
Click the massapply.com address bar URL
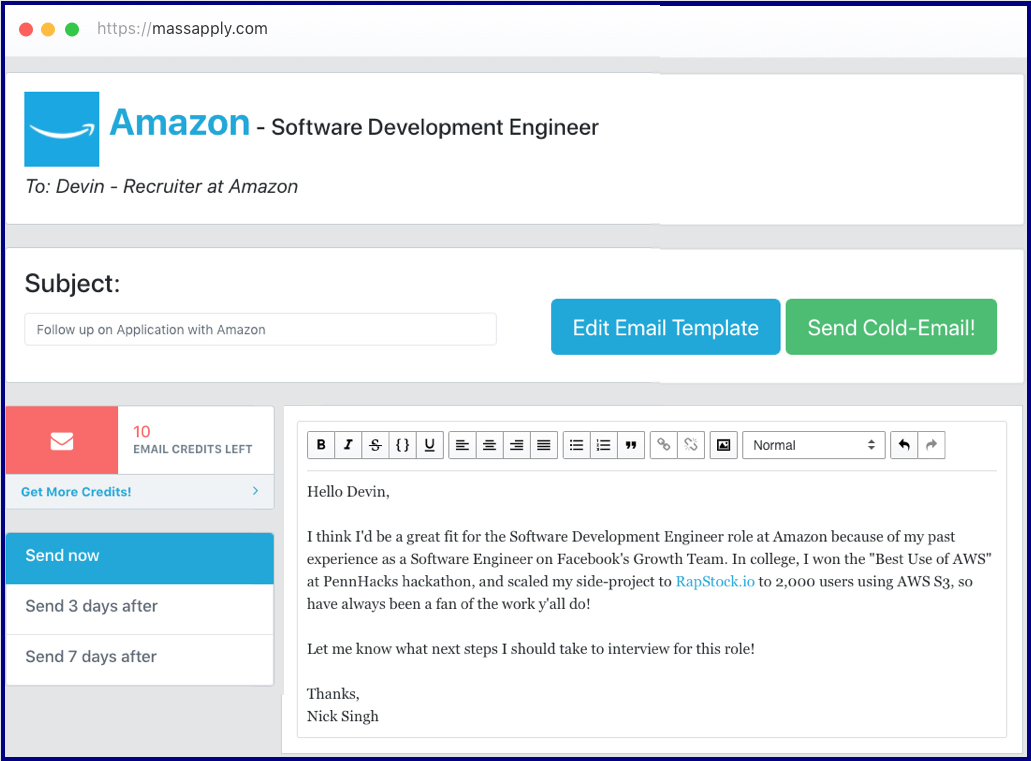pyautogui.click(x=182, y=28)
